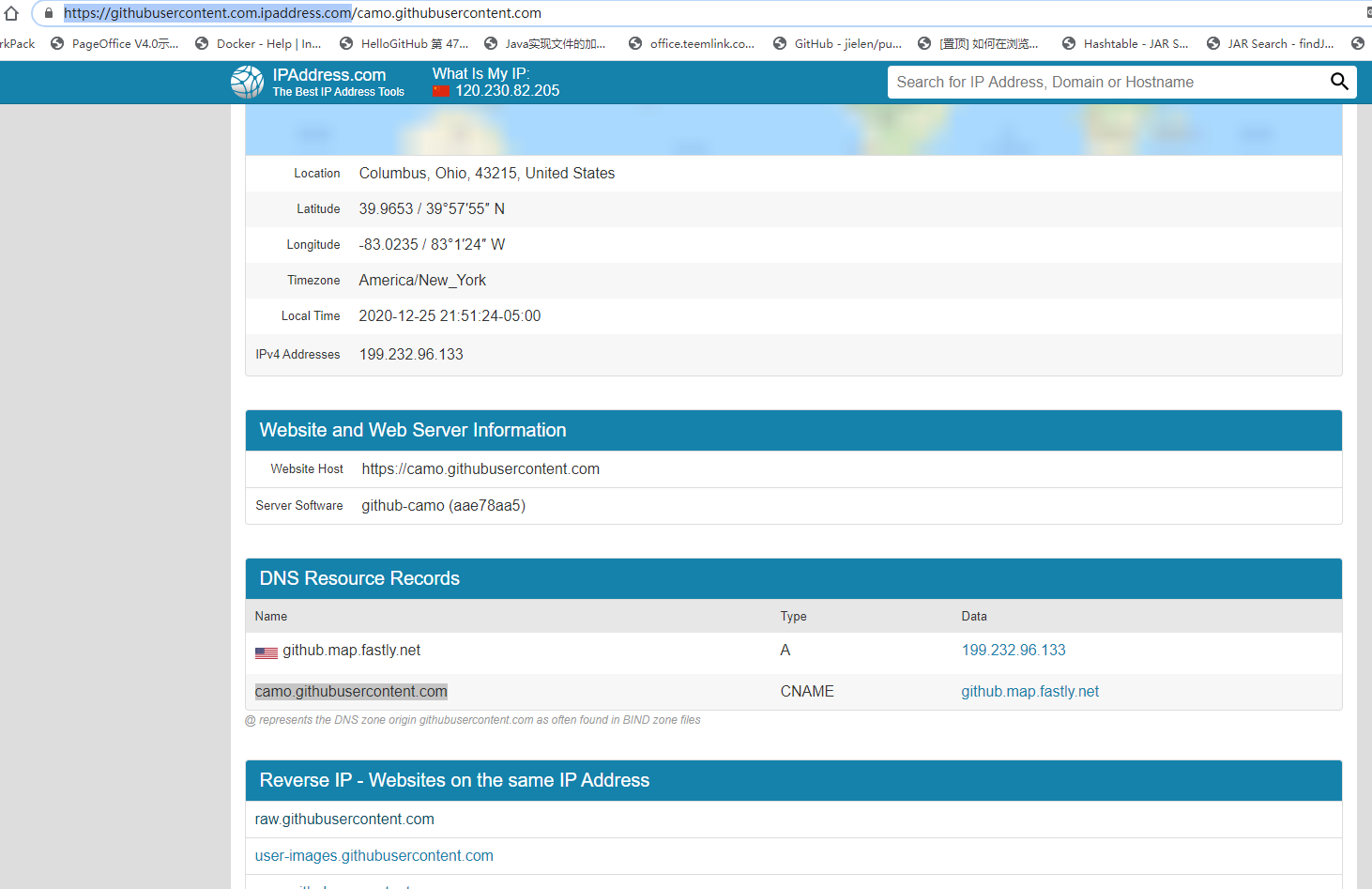Click the 120.230.82.205 IP address

click(508, 91)
